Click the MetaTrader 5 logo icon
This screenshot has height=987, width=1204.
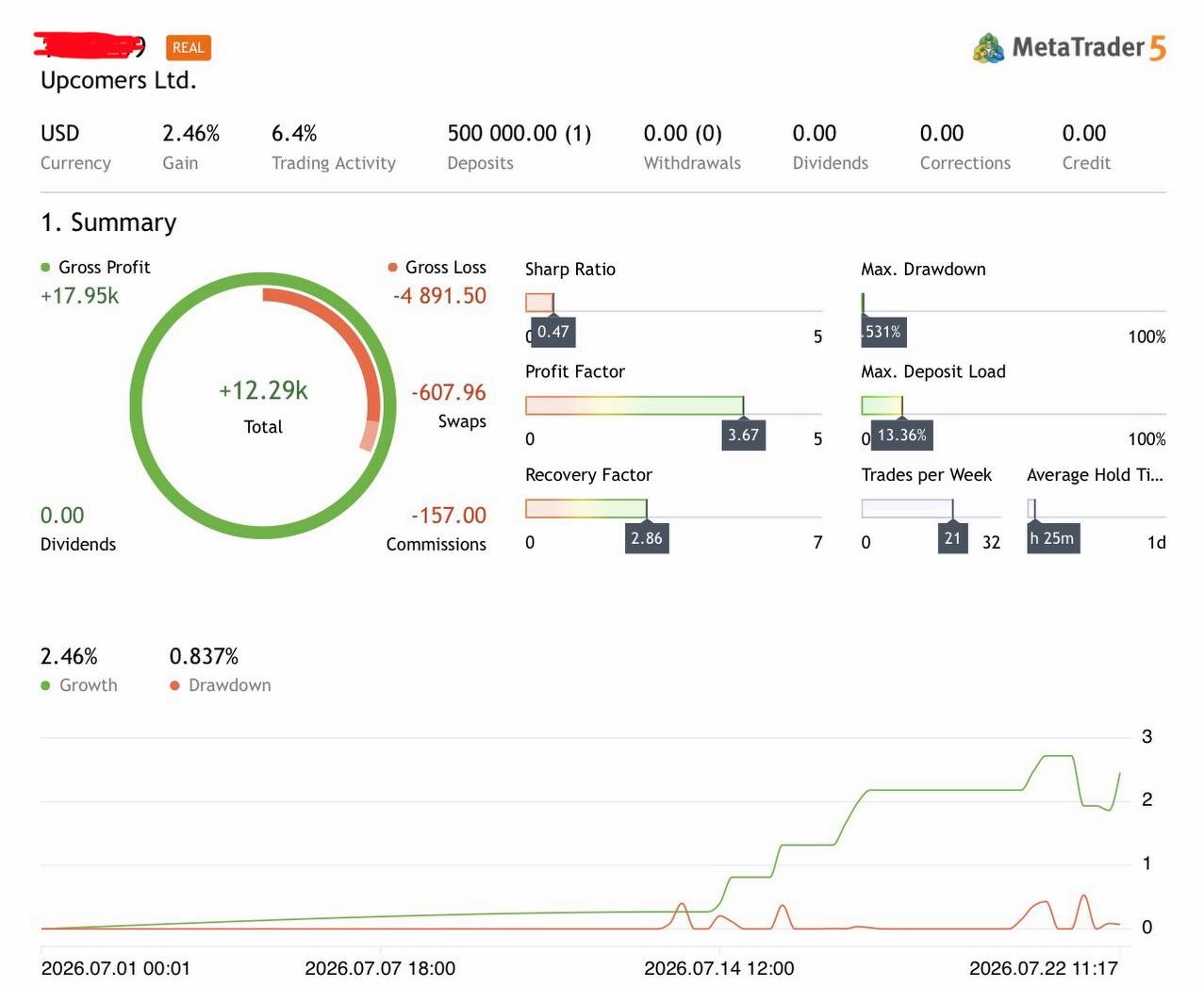pyautogui.click(x=988, y=48)
